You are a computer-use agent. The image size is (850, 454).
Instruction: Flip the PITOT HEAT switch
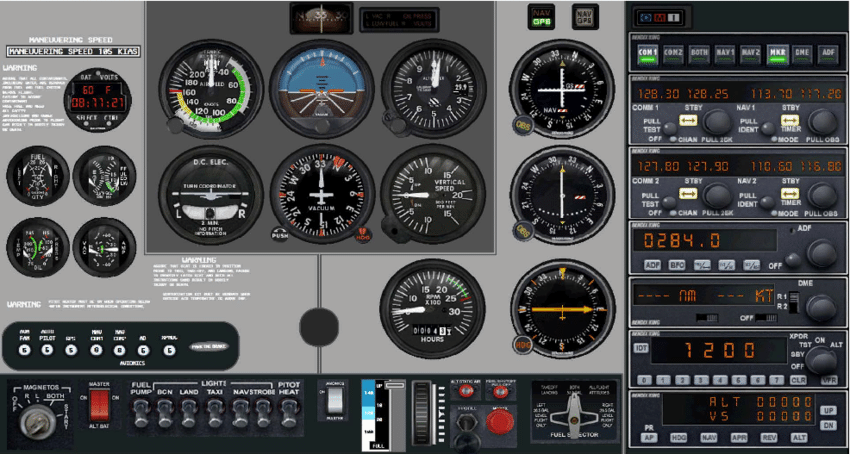(x=289, y=413)
